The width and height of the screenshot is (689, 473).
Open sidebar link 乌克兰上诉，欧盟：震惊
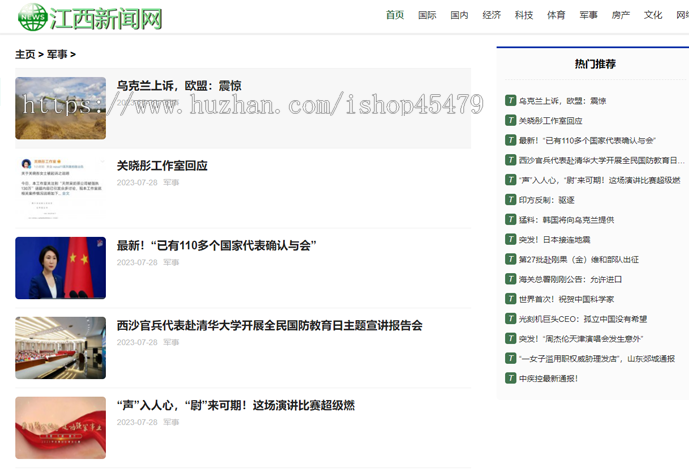click(562, 101)
